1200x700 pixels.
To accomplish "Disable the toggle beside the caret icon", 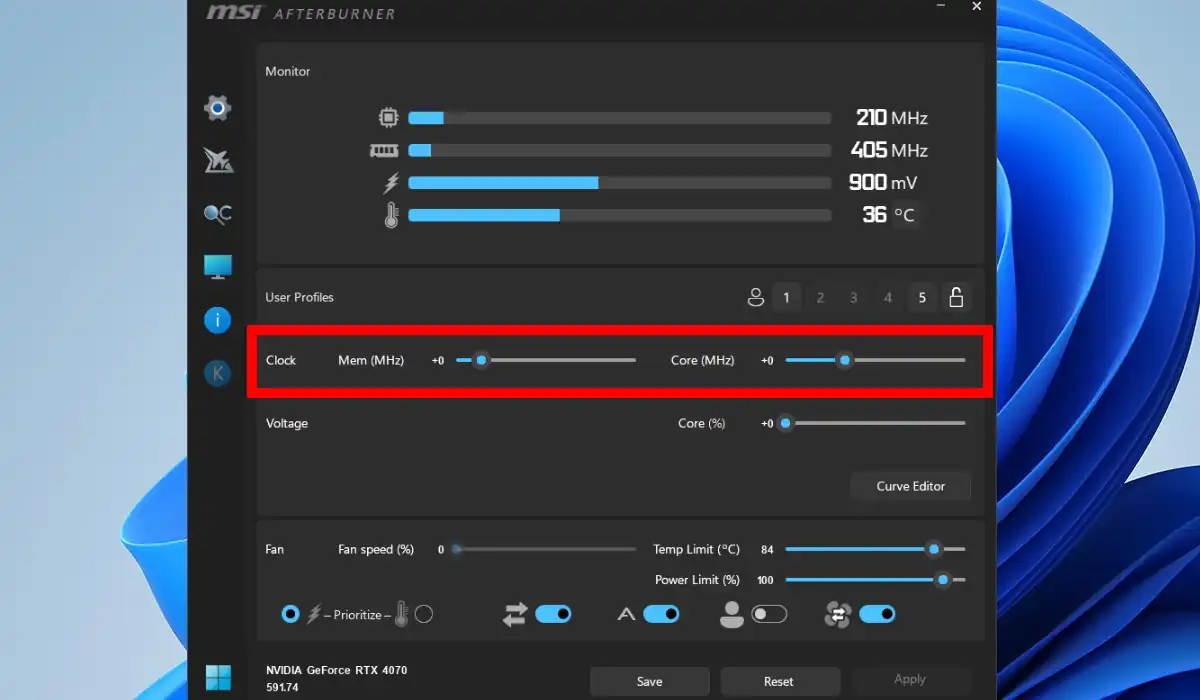I will click(661, 614).
